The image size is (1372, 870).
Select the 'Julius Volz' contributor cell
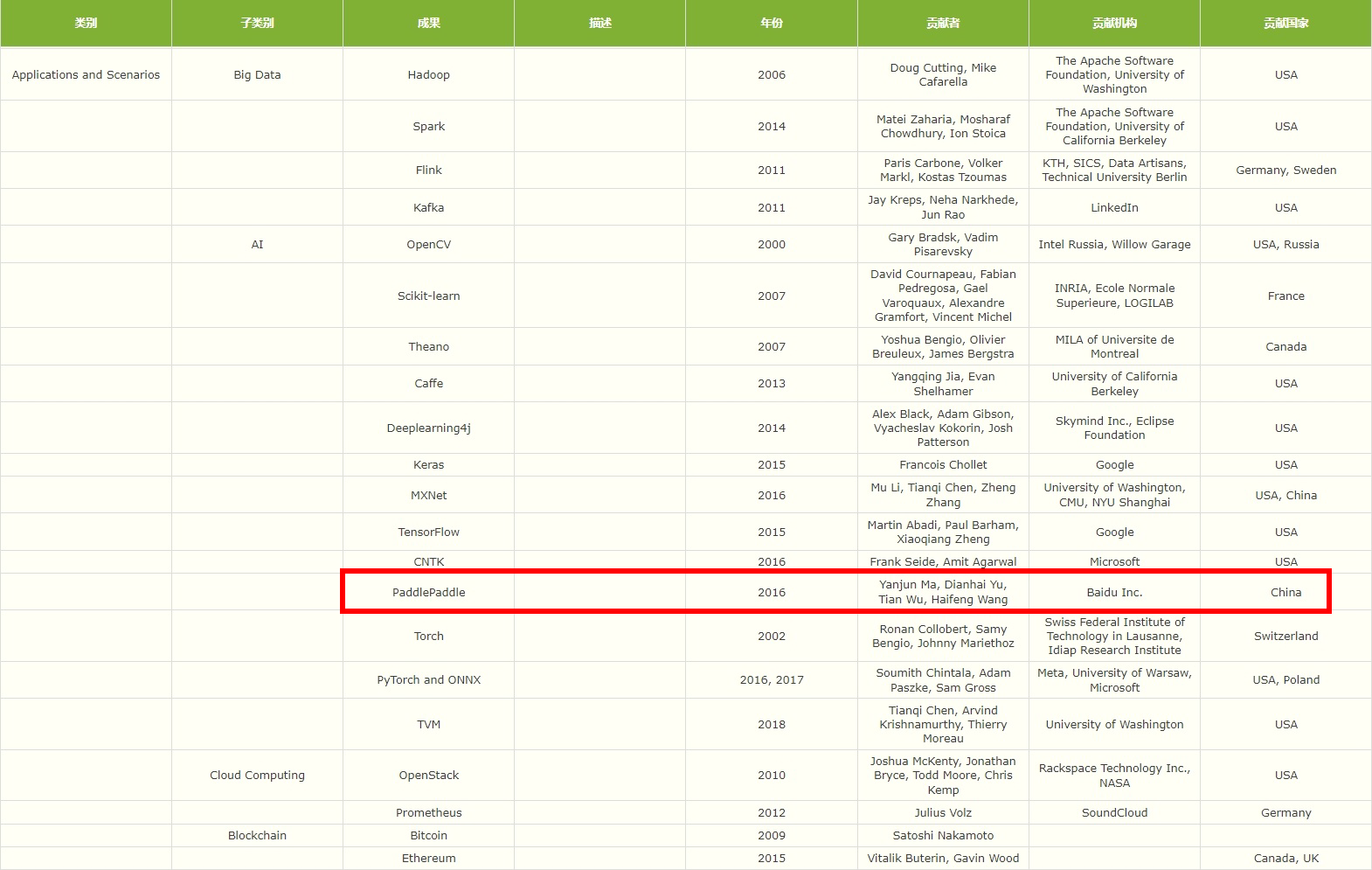pos(943,812)
